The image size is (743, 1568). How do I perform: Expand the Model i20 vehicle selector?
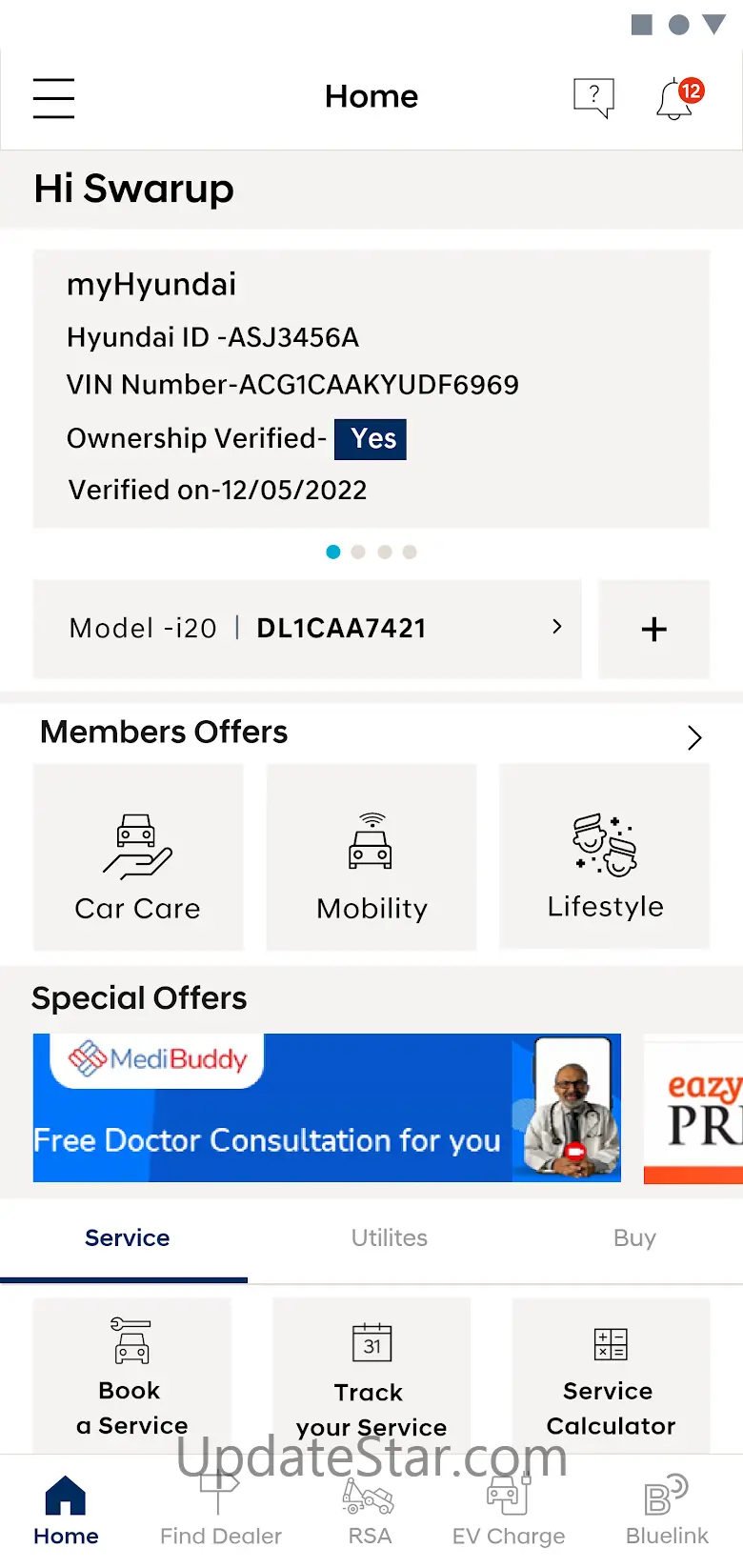tap(308, 629)
